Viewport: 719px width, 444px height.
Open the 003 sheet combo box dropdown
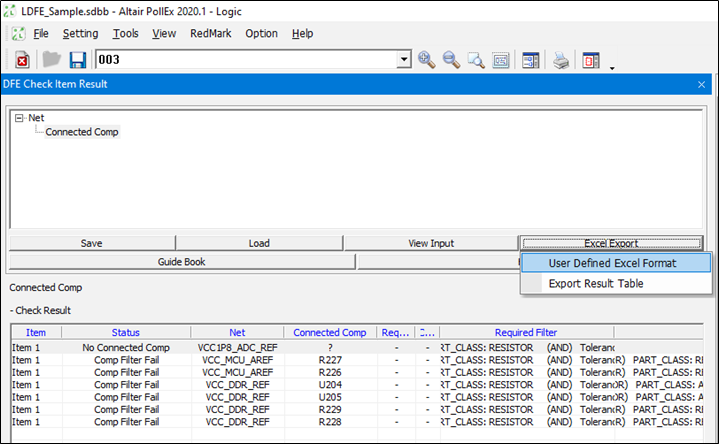[404, 60]
